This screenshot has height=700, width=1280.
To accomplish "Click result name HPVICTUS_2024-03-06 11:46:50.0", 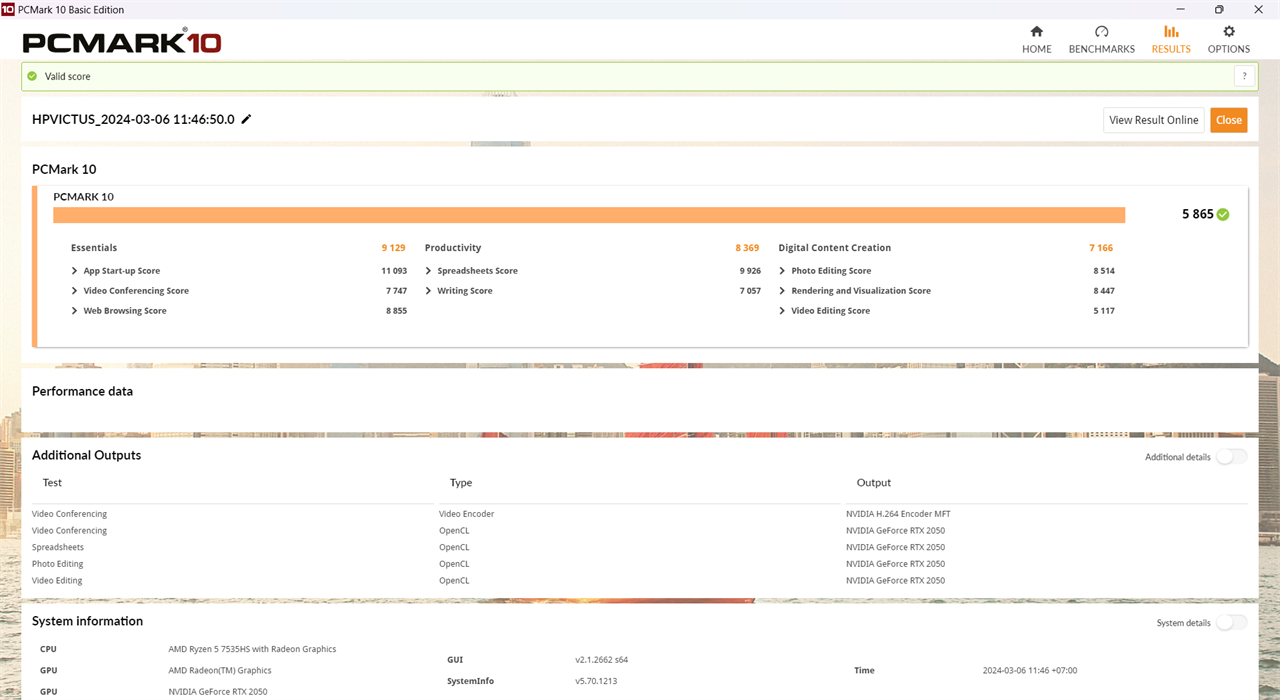I will 133,119.
